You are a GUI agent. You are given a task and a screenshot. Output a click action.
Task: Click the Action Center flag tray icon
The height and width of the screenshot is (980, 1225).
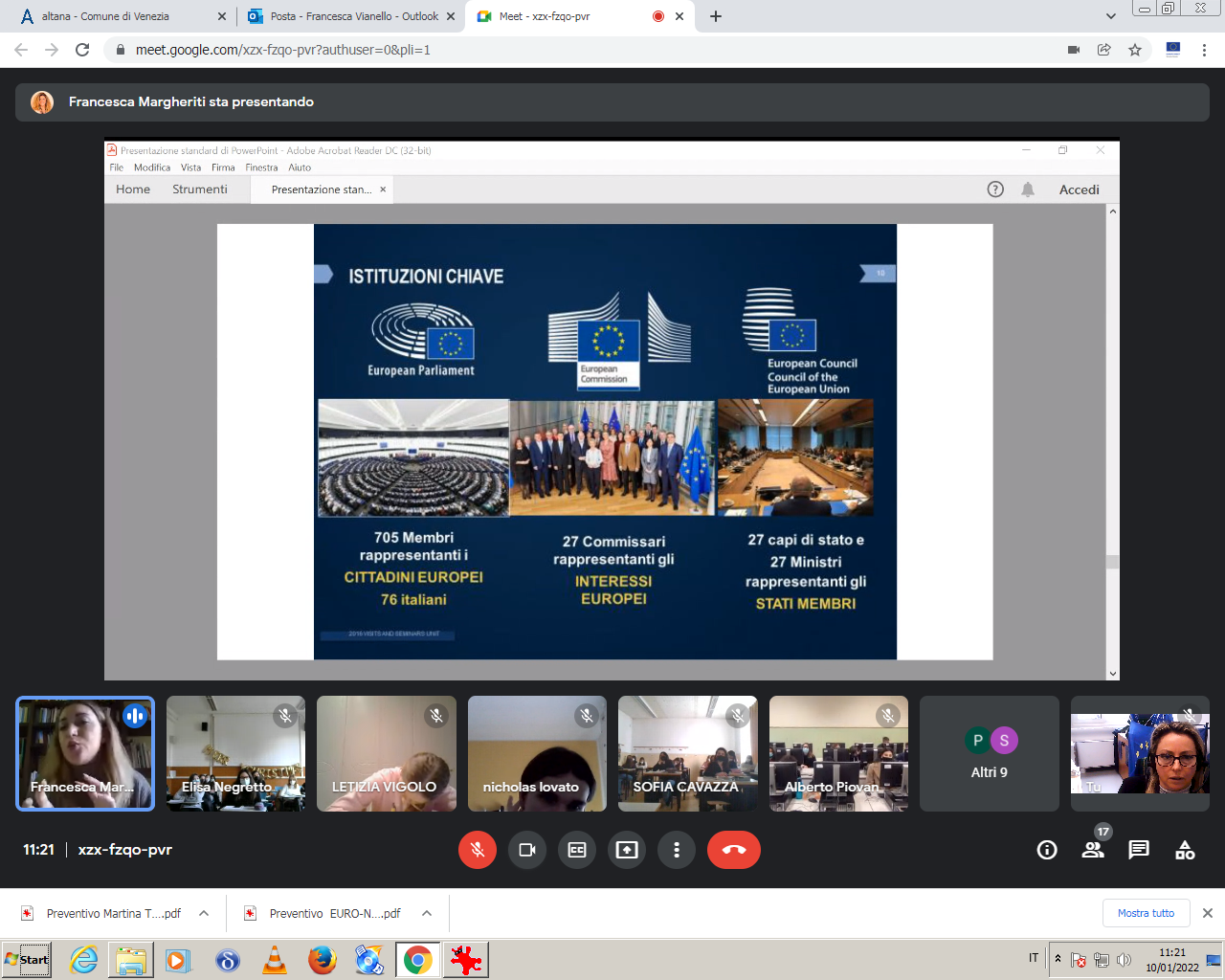(x=1079, y=960)
